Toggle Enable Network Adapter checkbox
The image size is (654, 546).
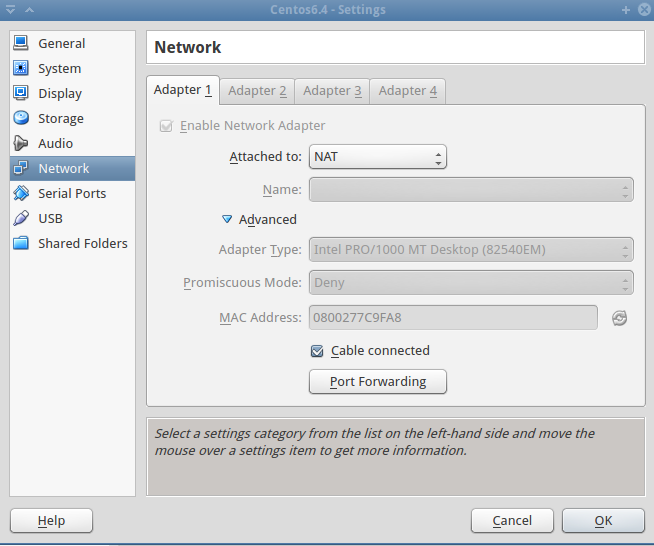click(166, 126)
